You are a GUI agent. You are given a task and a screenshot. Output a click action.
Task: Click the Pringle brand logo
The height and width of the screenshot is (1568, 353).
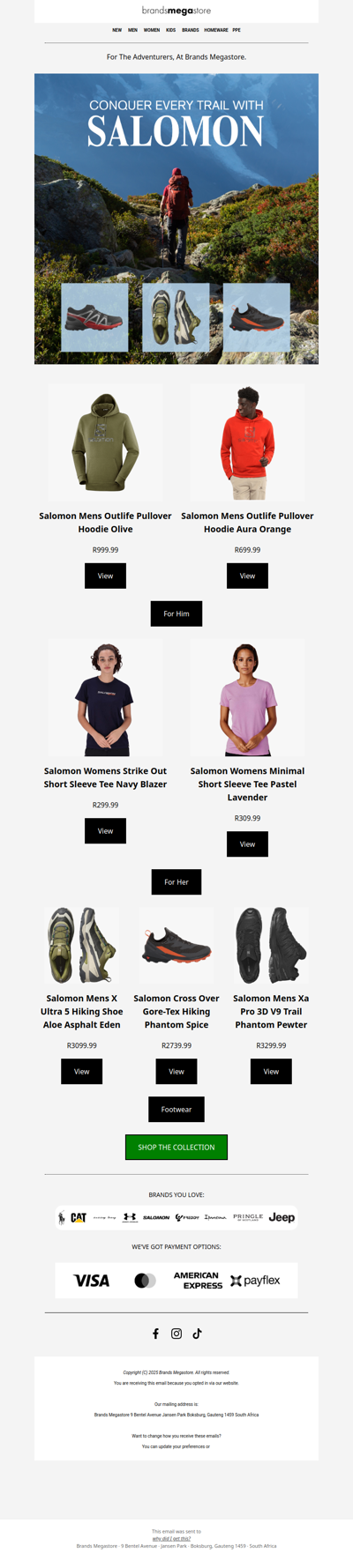[x=248, y=1217]
